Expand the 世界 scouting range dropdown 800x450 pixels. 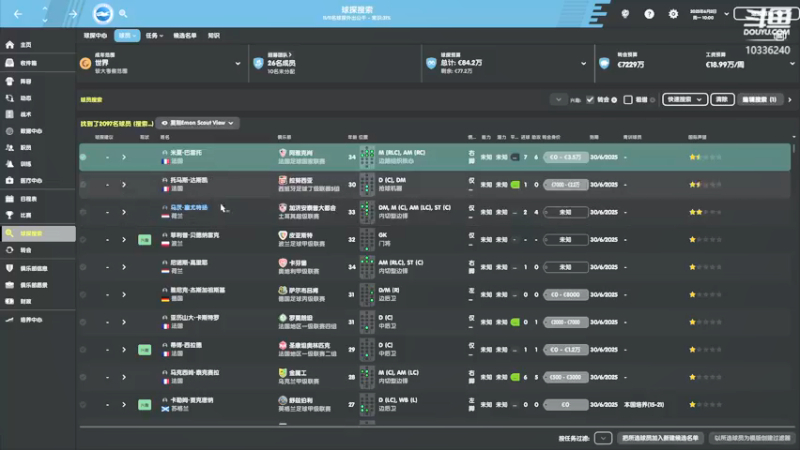238,64
